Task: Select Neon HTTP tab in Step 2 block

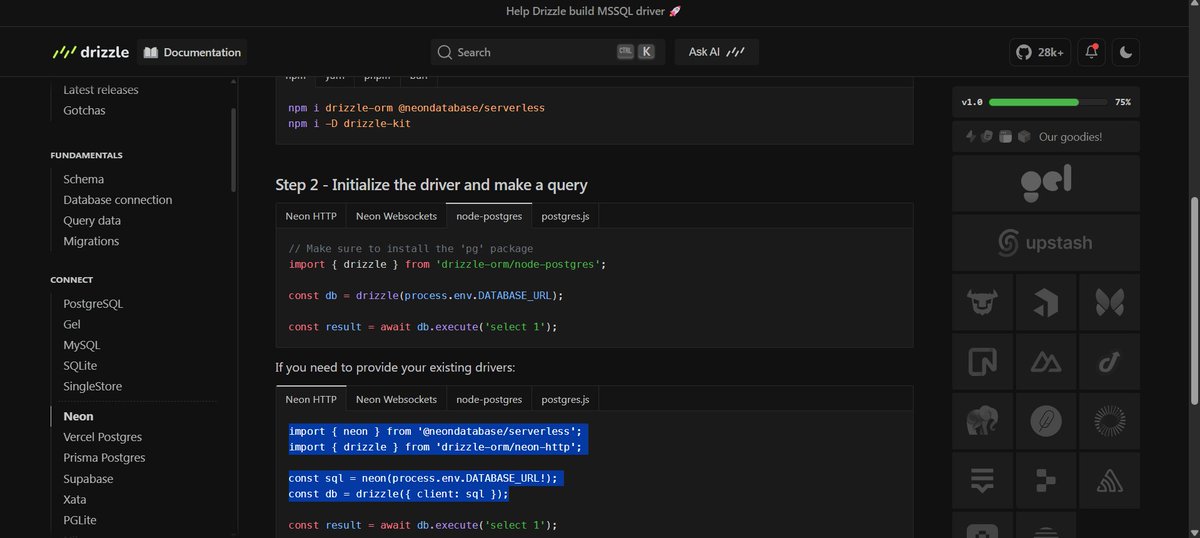Action: click(311, 216)
